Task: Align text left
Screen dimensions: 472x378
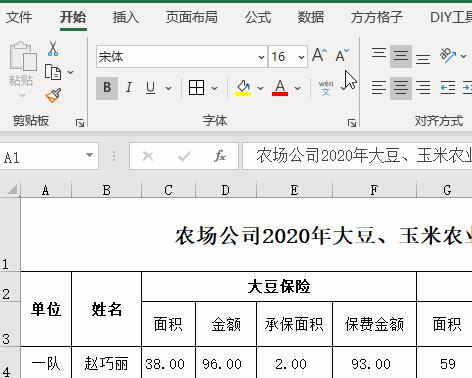Action: (379, 88)
